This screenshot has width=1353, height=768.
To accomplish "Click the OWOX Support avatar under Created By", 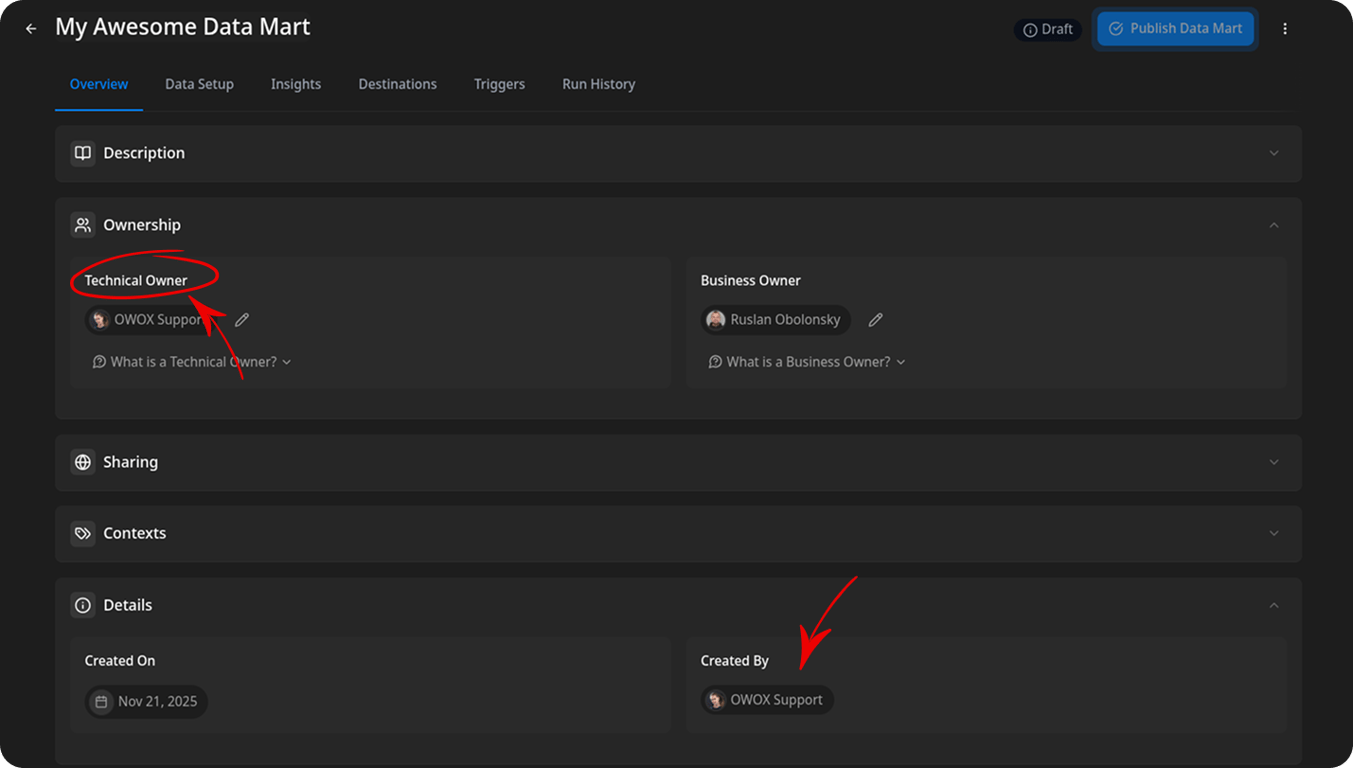I will coord(716,700).
